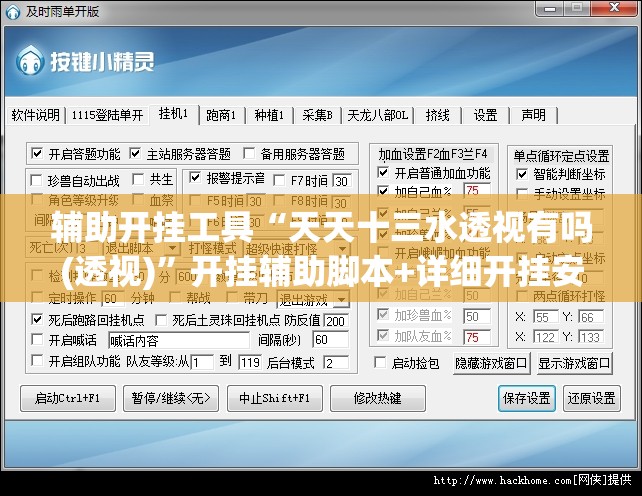Click the 喊话内容 text field
This screenshot has height=496, width=642.
179,340
